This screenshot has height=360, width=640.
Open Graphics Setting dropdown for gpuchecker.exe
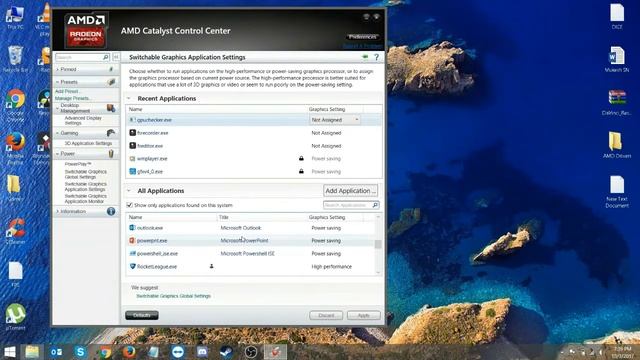pyautogui.click(x=335, y=120)
